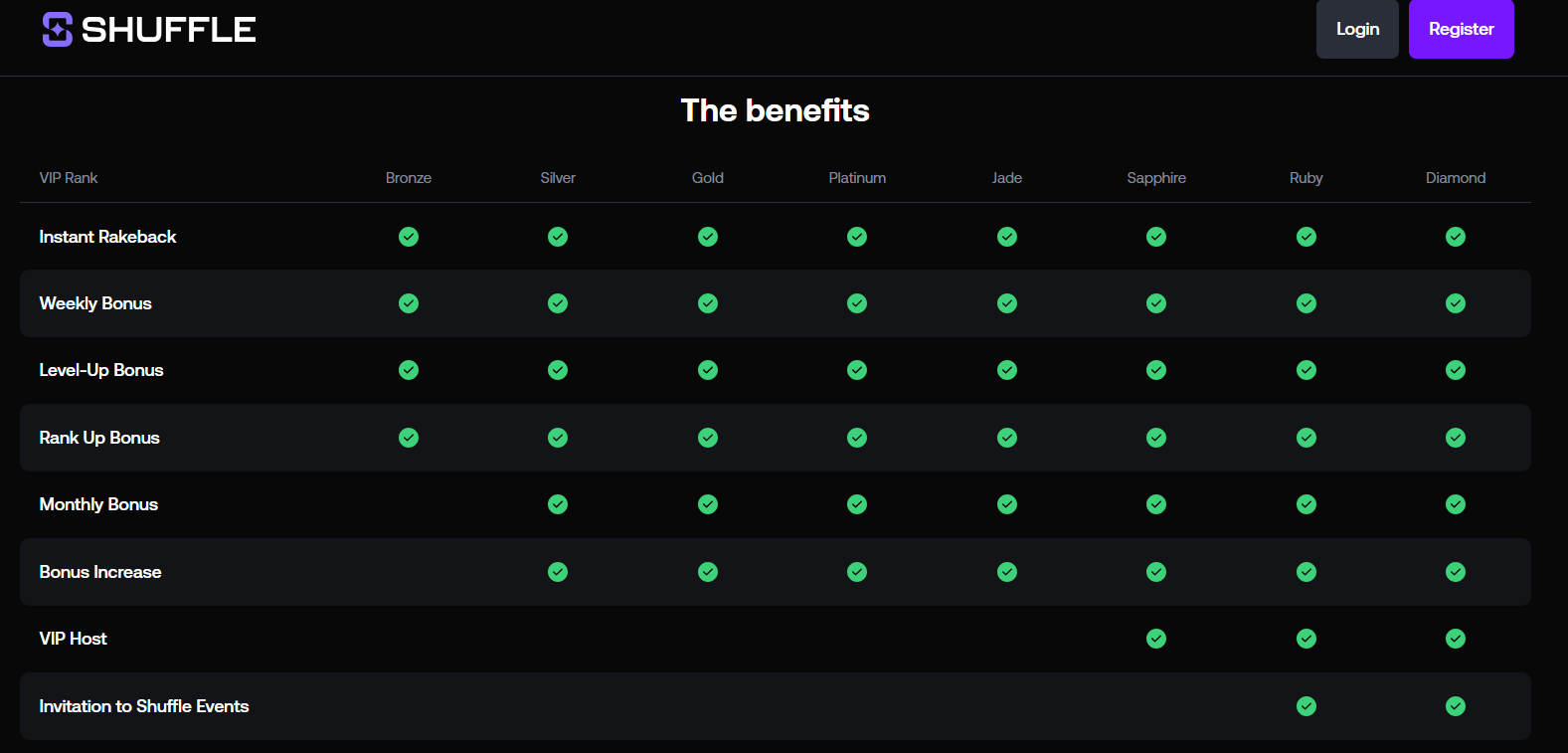Click Monthly Bonus checkmark under Sapphire

1156,504
